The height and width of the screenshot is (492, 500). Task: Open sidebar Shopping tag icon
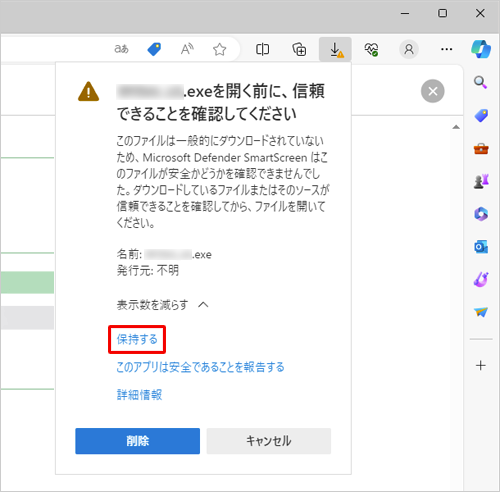481,115
